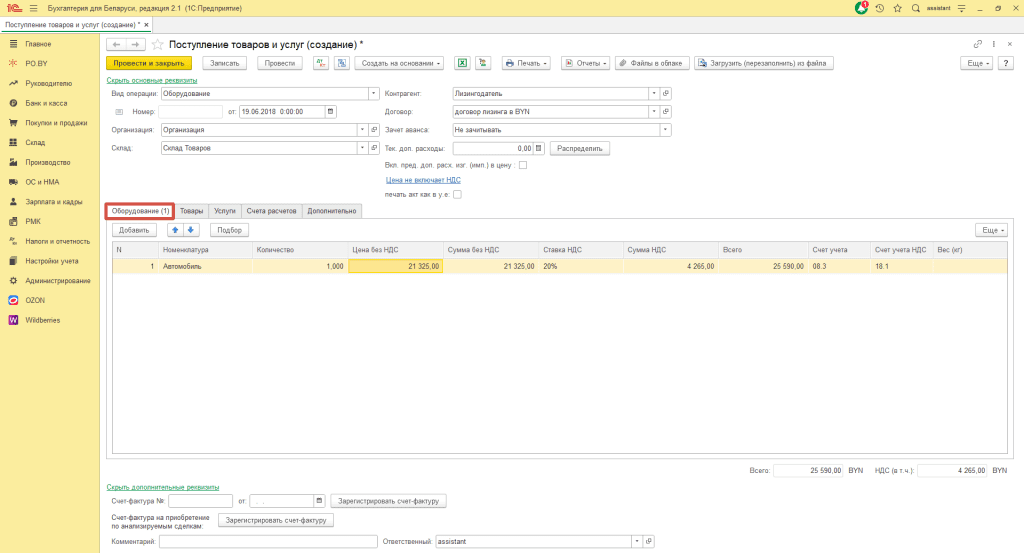The height and width of the screenshot is (553, 1024).
Task: Expand Зачет аванса dropdown
Action: point(665,130)
